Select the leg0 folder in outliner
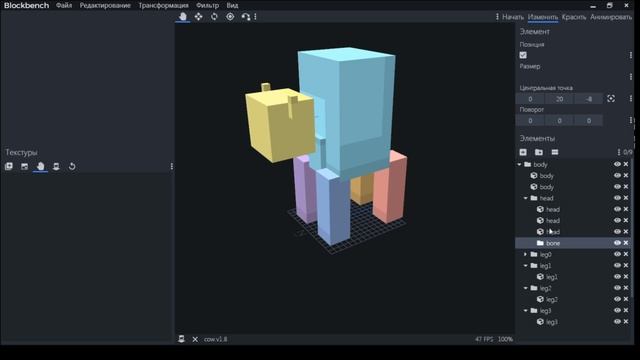The image size is (640, 360). point(573,254)
